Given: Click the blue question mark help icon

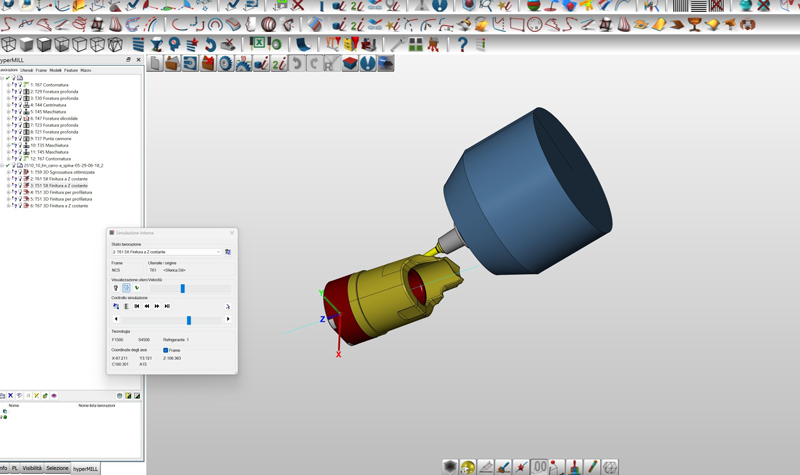Looking at the screenshot, I should (x=462, y=44).
